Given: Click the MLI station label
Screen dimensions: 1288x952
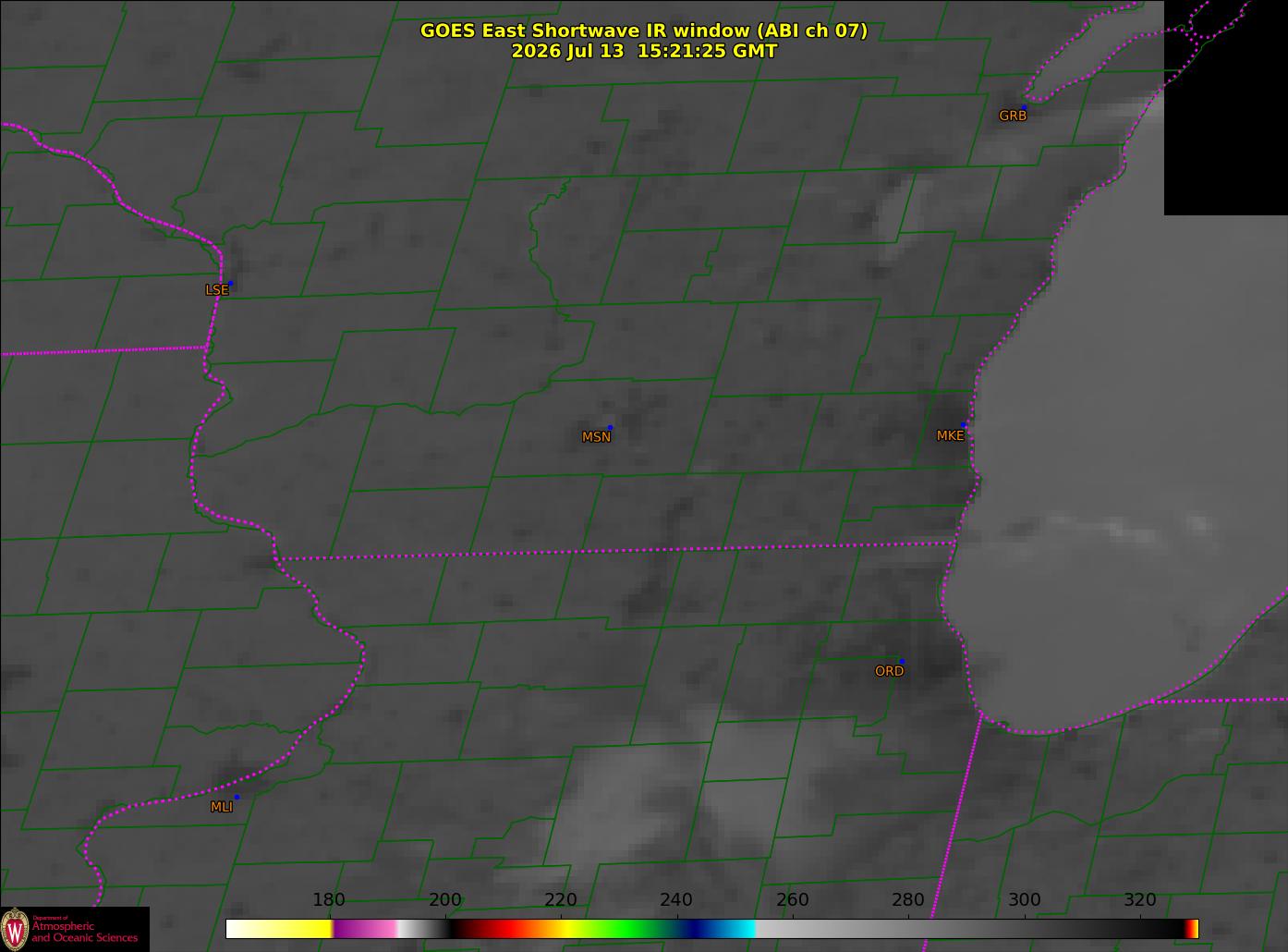Looking at the screenshot, I should pos(222,807).
